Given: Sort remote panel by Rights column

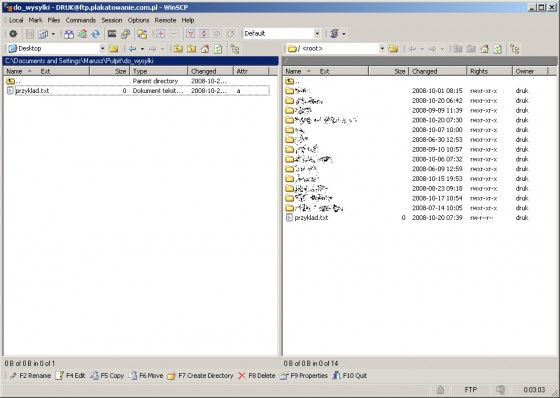Looking at the screenshot, I should tap(489, 71).
